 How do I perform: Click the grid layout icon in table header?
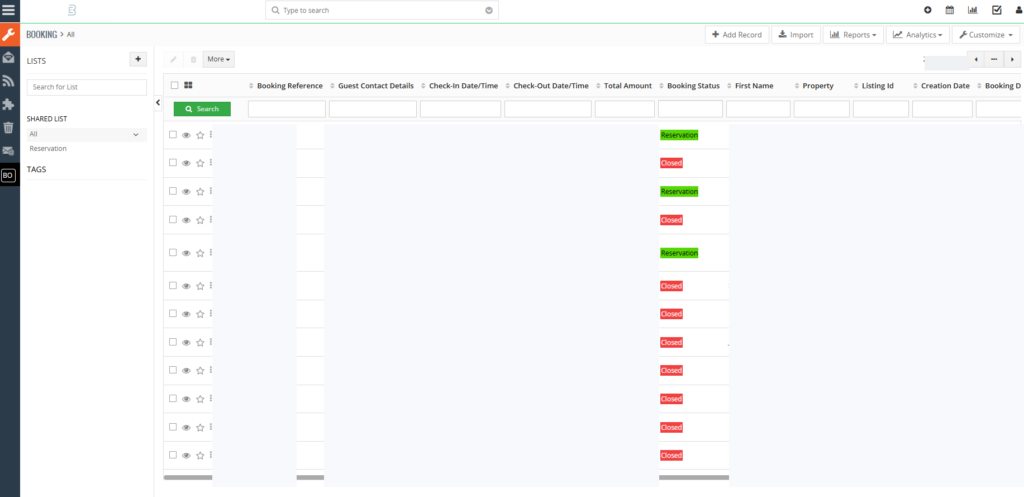pos(189,85)
